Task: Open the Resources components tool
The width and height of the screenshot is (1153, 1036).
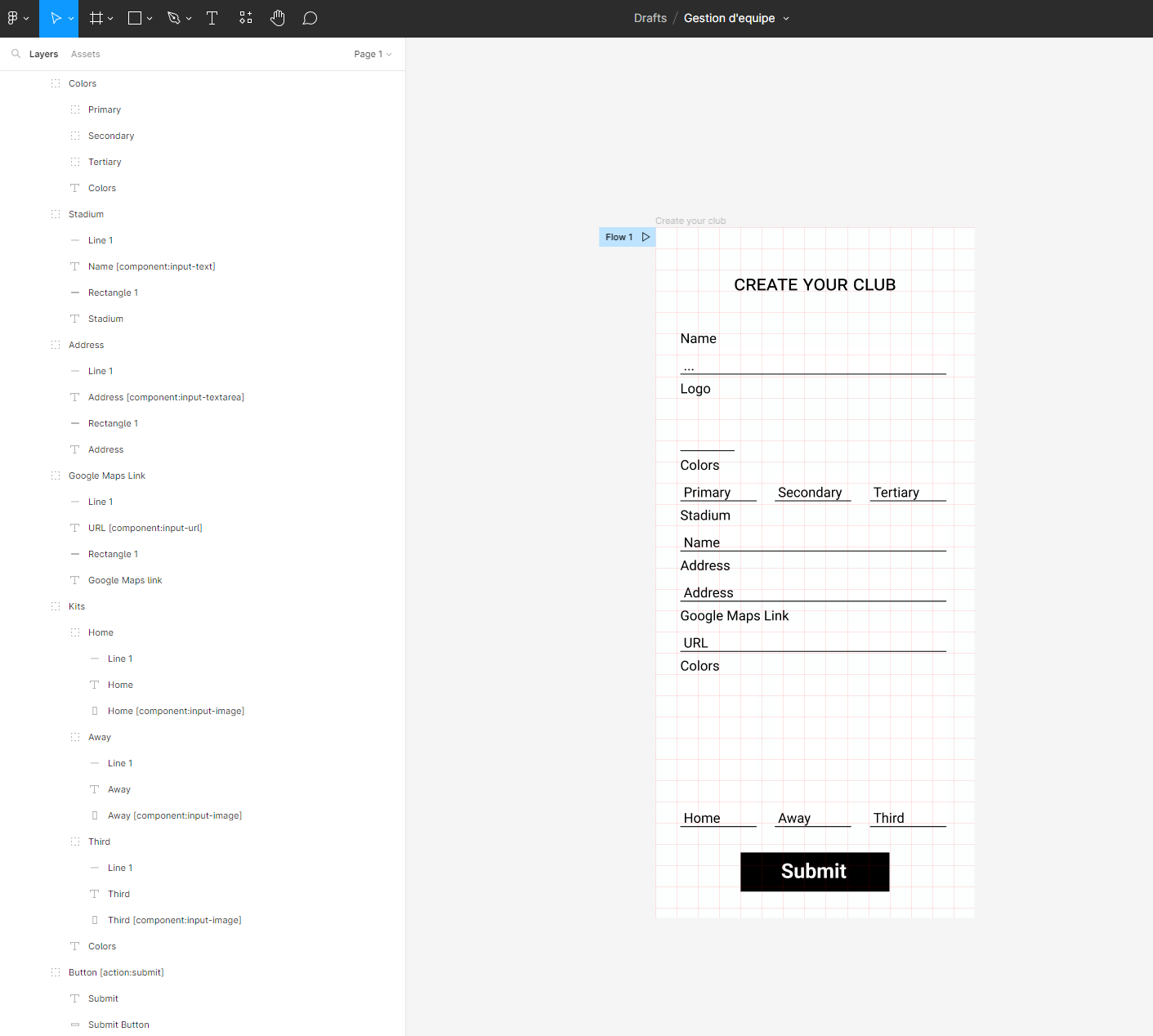Action: (x=246, y=18)
